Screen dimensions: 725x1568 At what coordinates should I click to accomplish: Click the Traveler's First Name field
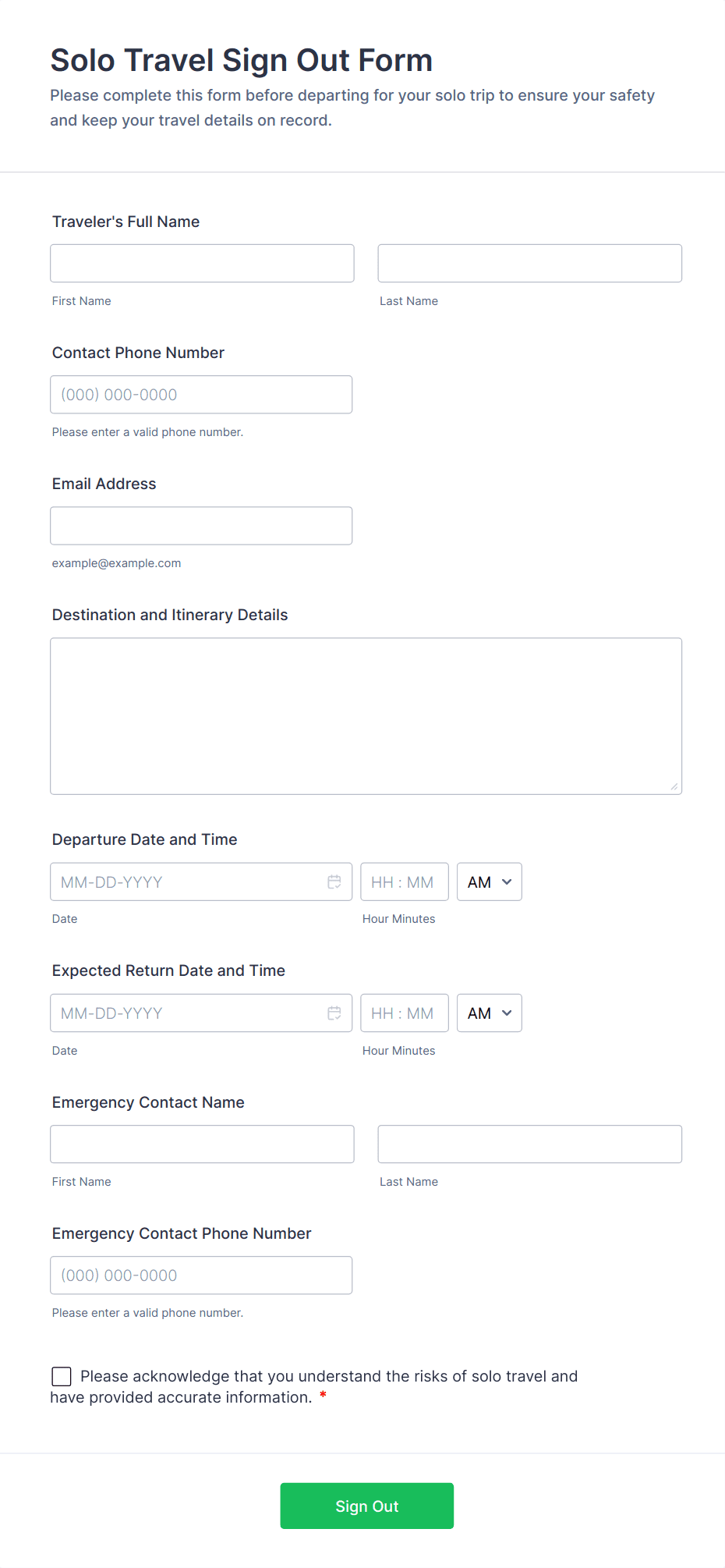click(x=202, y=263)
